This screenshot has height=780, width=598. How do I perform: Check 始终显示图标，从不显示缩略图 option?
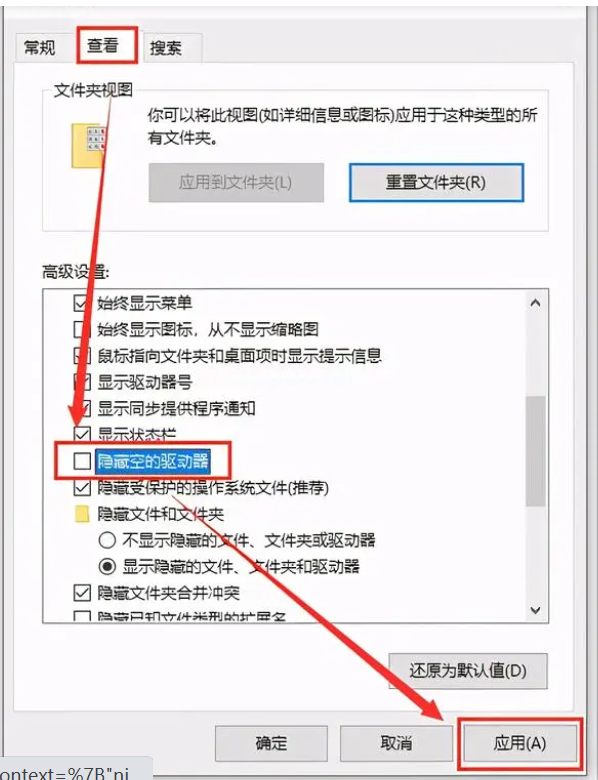pyautogui.click(x=80, y=329)
